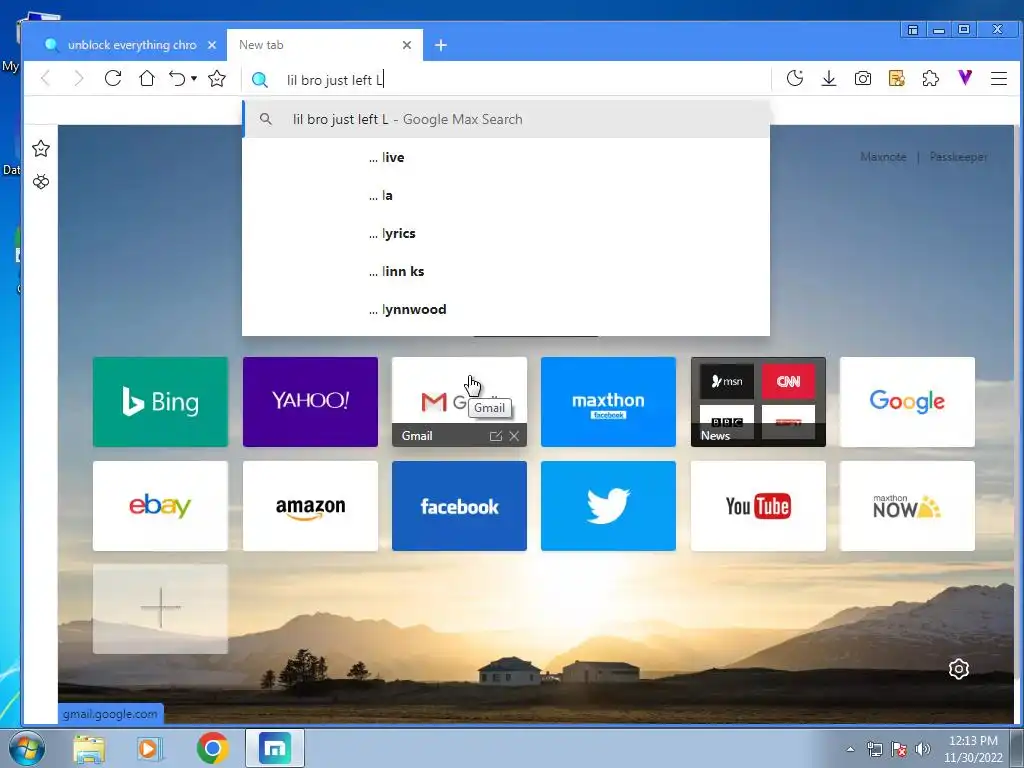Screen dimensions: 1024x768
Task: Open CNN in the News tile
Action: pos(788,381)
